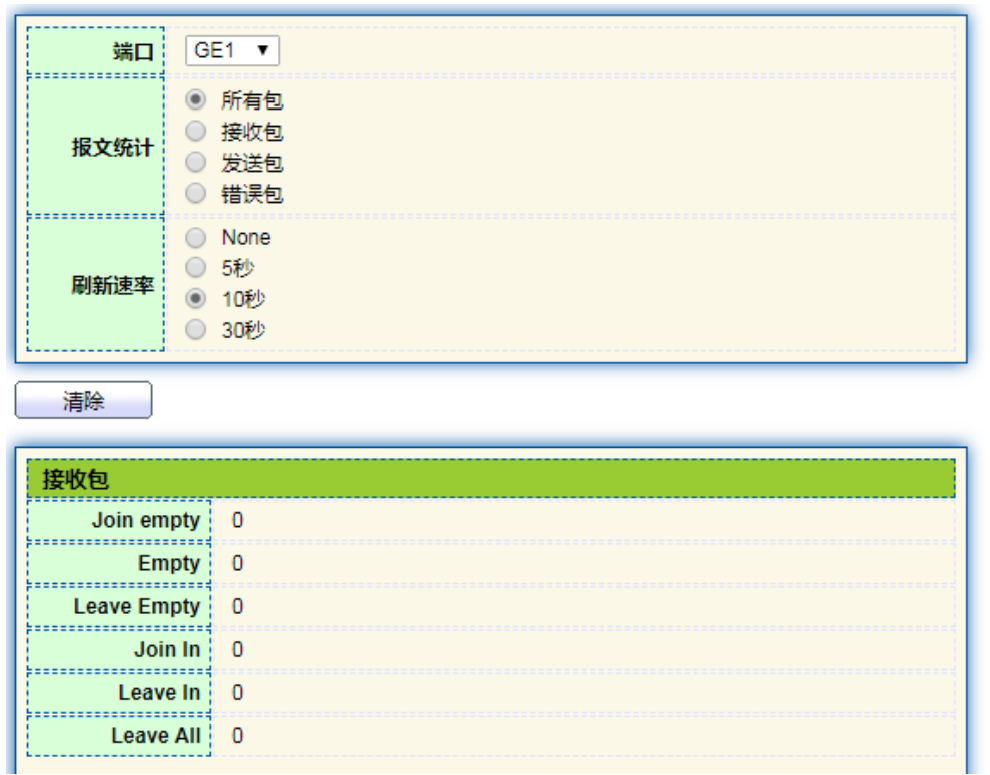Select the 5秒 refresh rate
The width and height of the screenshot is (990, 775).
click(x=197, y=268)
